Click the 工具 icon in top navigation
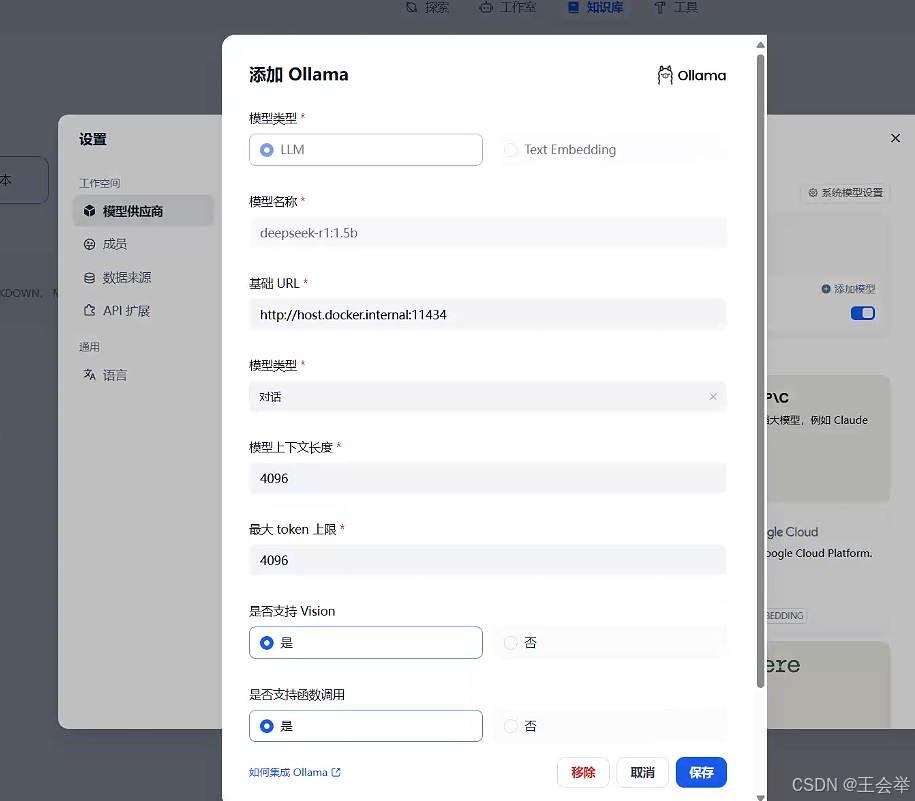915x801 pixels. click(x=659, y=8)
